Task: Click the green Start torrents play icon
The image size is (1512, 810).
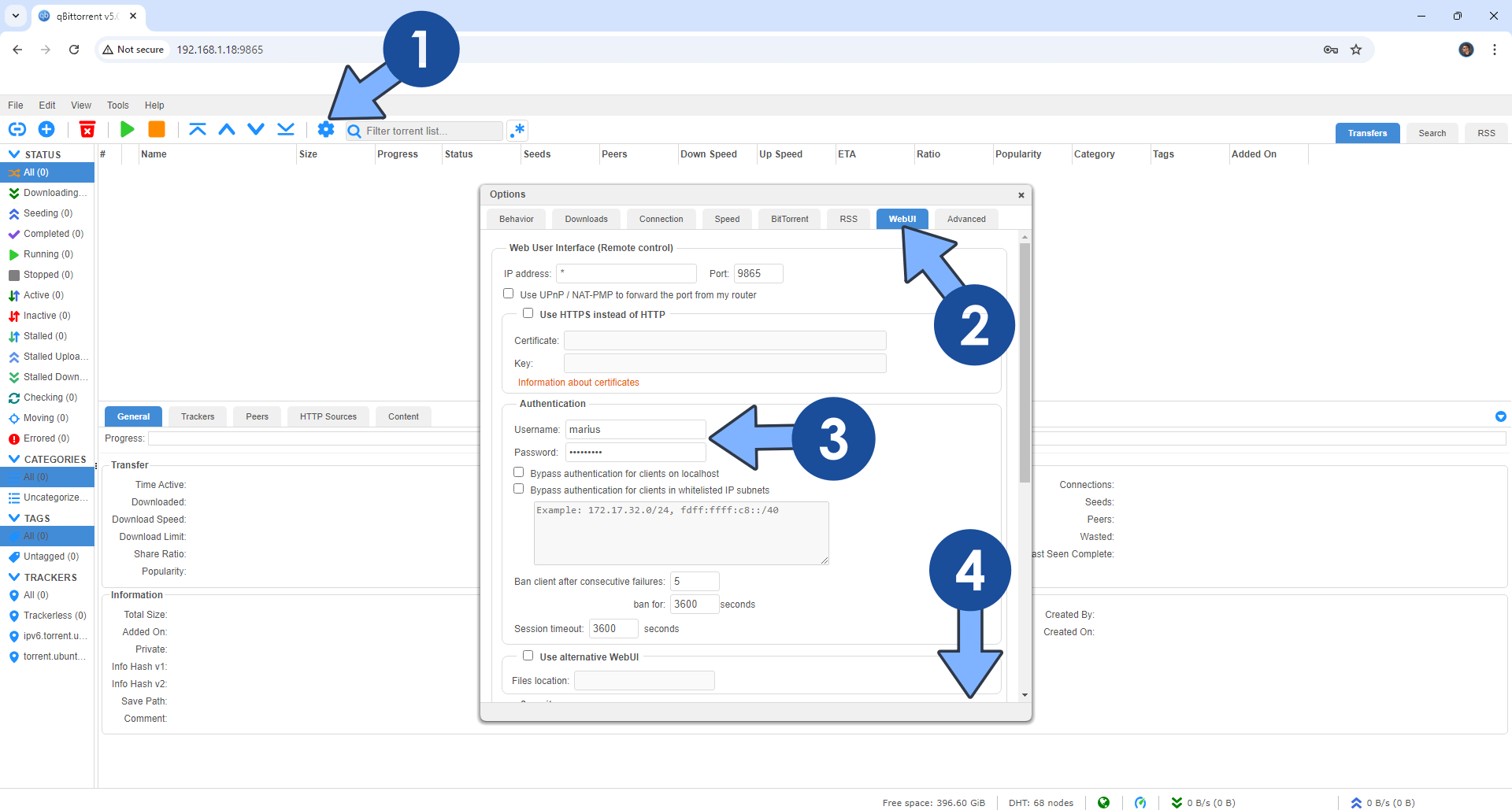Action: (127, 129)
